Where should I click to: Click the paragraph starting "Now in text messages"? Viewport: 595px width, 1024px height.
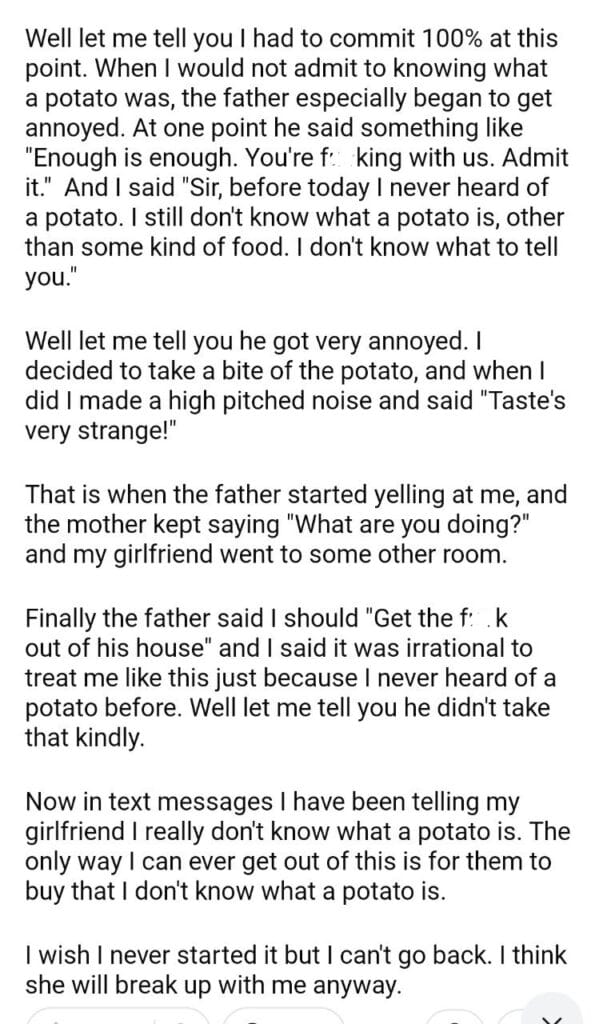point(298,846)
